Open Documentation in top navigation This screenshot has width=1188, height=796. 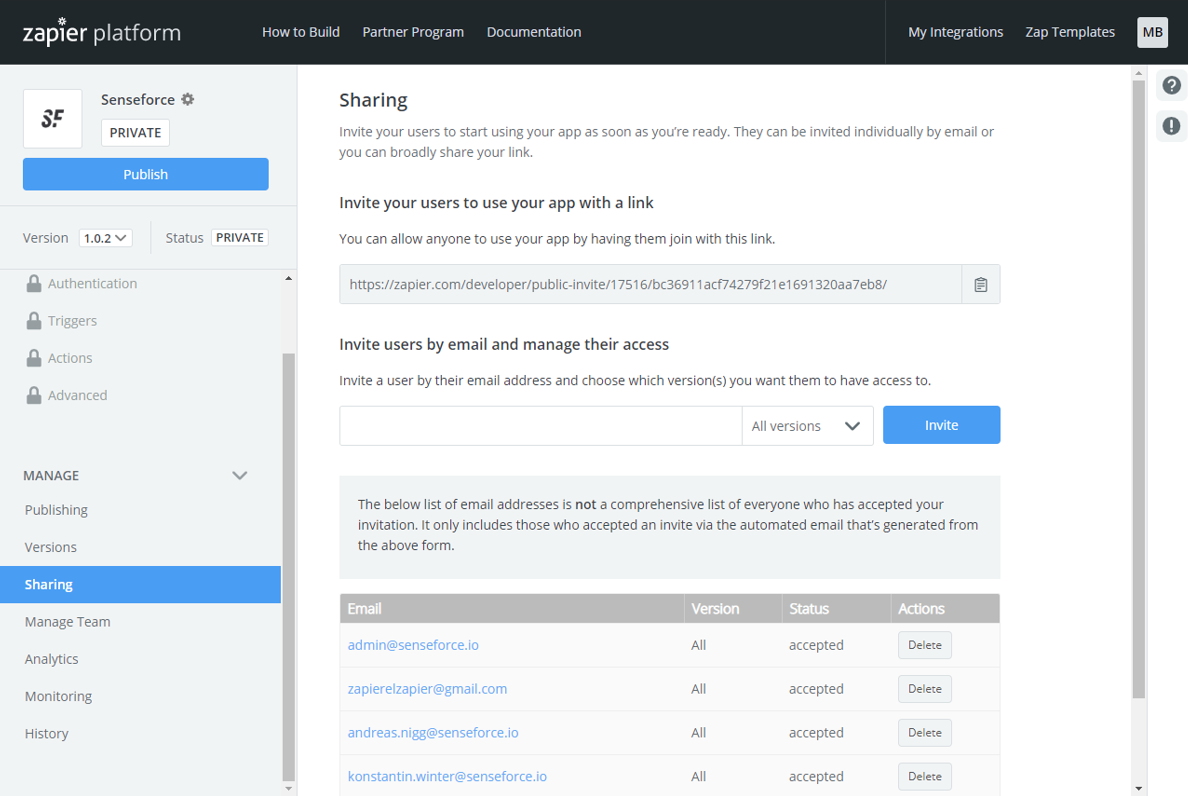[534, 32]
